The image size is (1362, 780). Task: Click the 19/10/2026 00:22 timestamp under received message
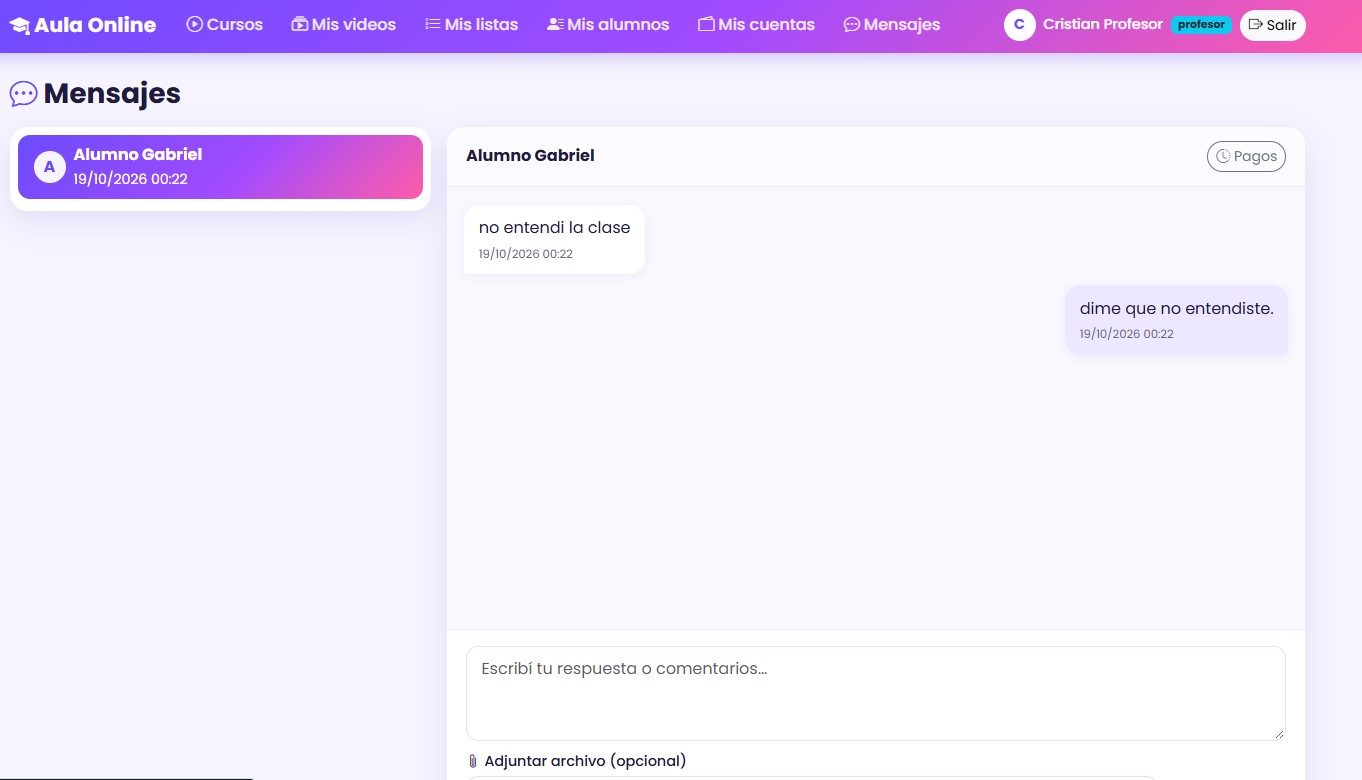tap(526, 254)
